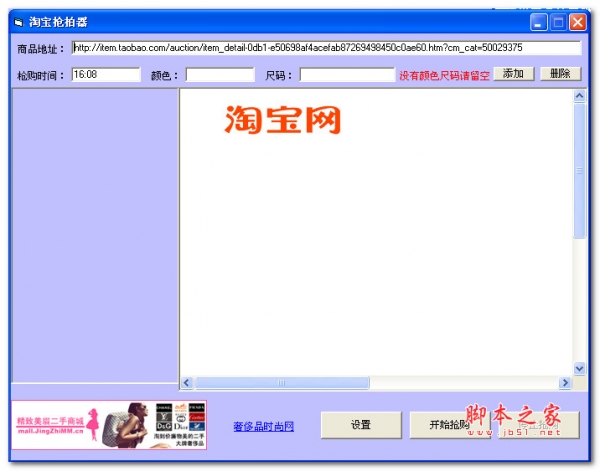
Task: Click the 淘宝网 logo in browser pane
Action: point(282,120)
